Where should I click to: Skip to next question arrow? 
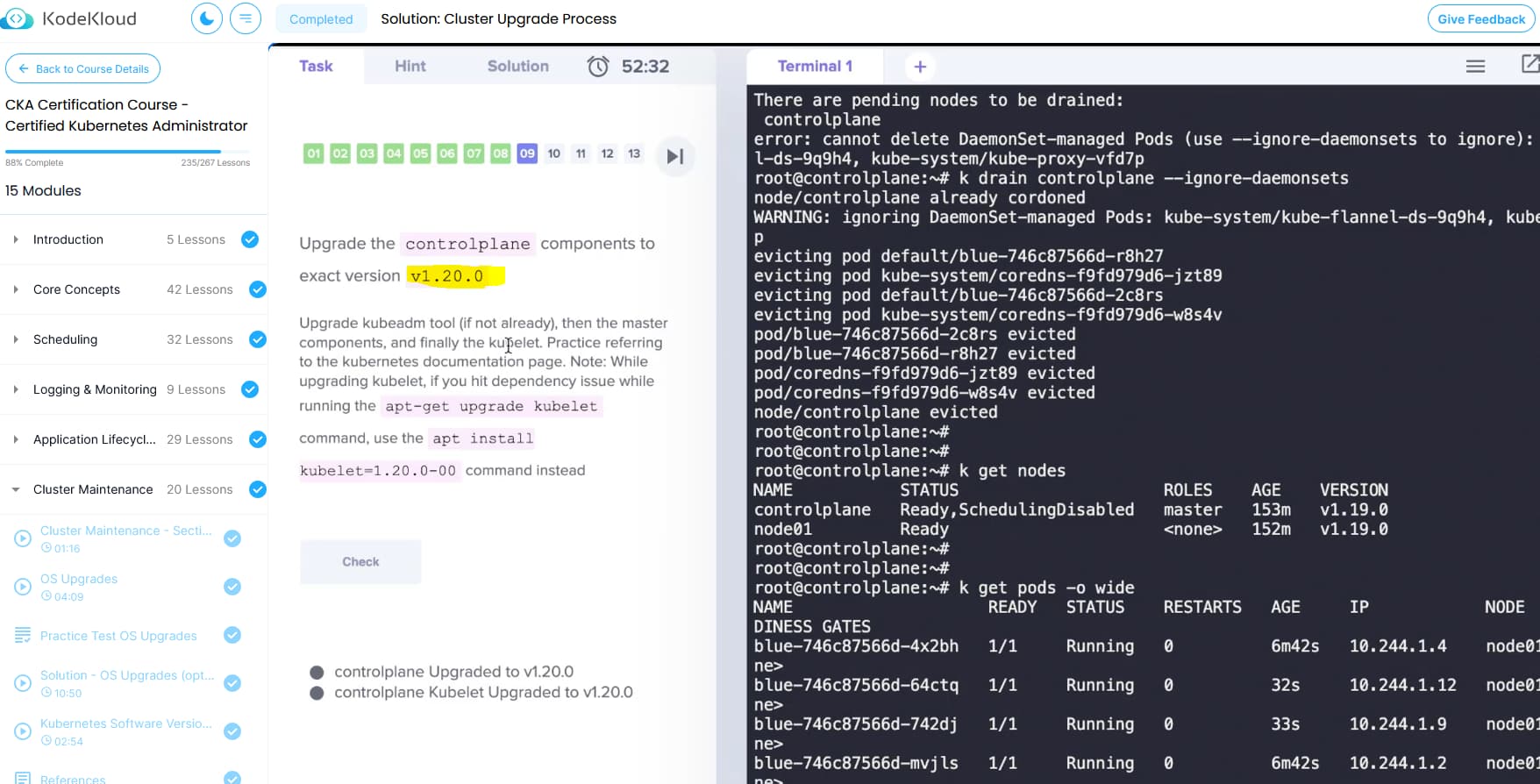tap(675, 156)
